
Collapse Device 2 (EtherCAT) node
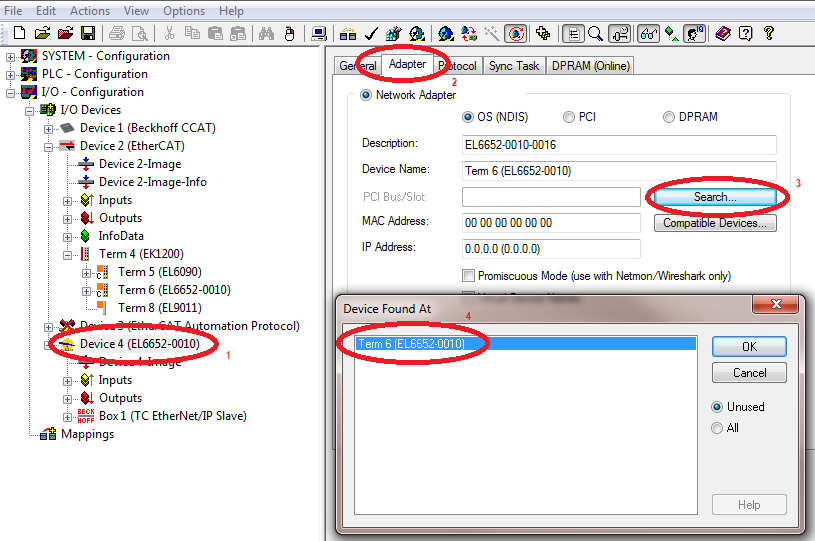48,147
